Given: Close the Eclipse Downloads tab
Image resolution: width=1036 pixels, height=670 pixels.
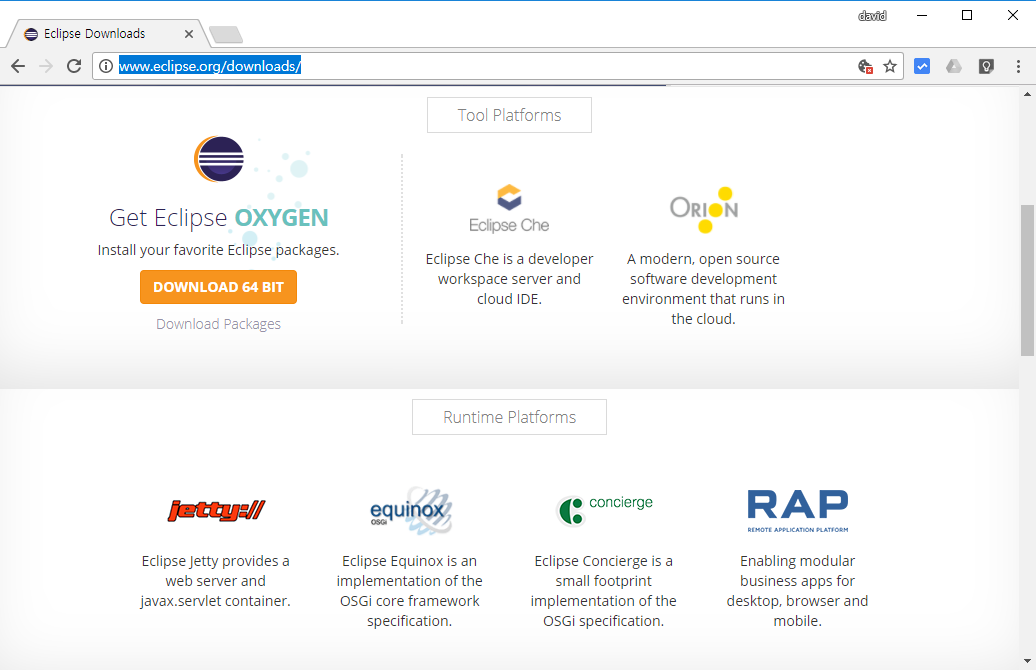Looking at the screenshot, I should (189, 34).
